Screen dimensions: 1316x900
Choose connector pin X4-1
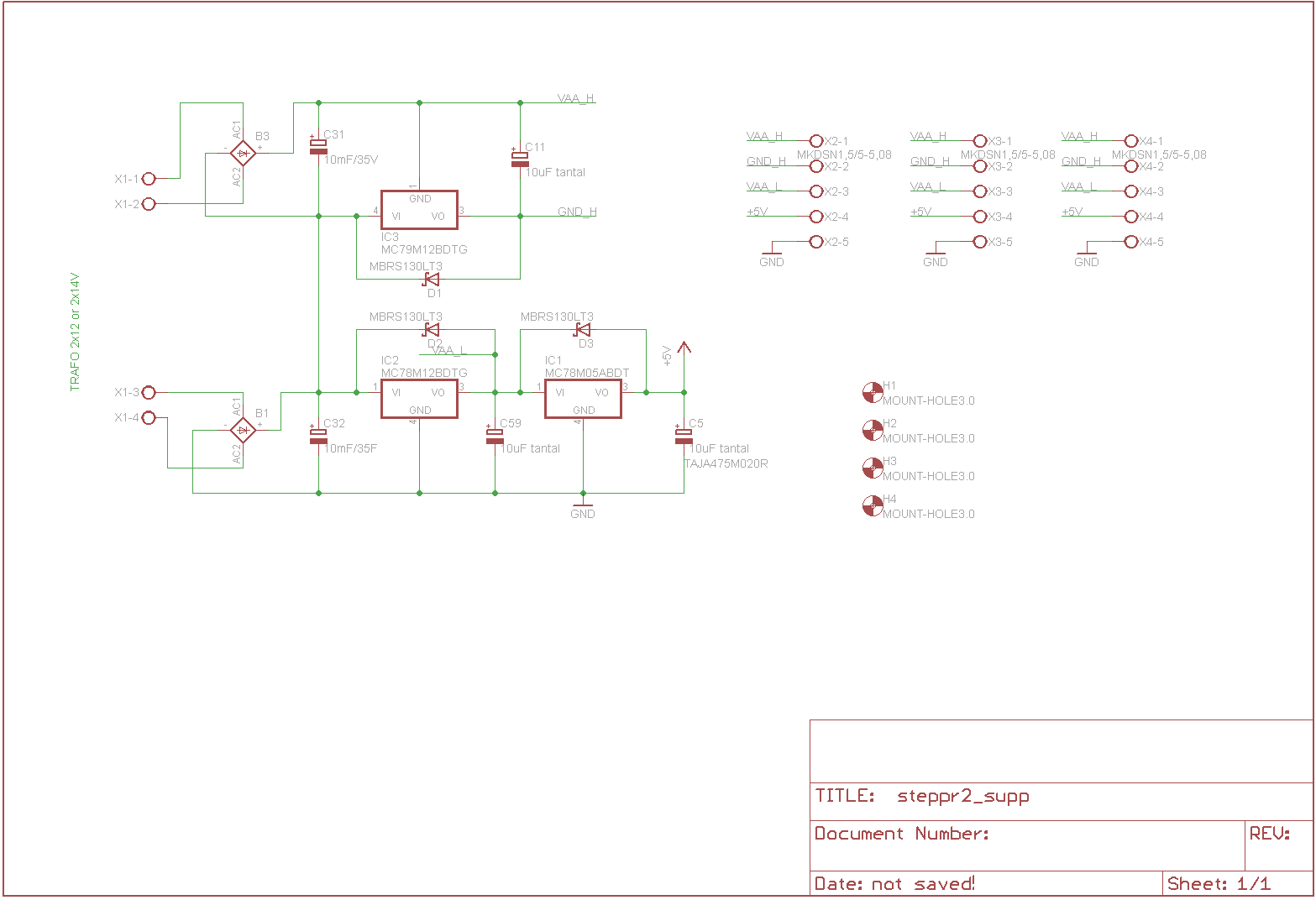coord(1130,141)
